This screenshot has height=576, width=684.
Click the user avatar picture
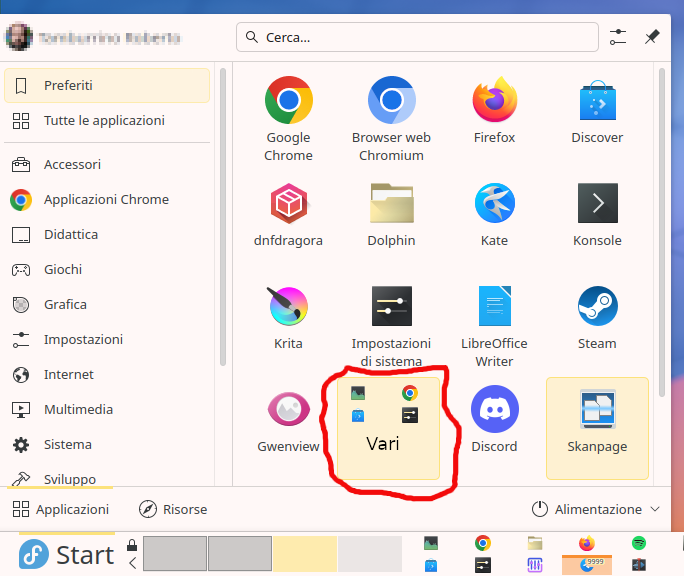point(19,37)
